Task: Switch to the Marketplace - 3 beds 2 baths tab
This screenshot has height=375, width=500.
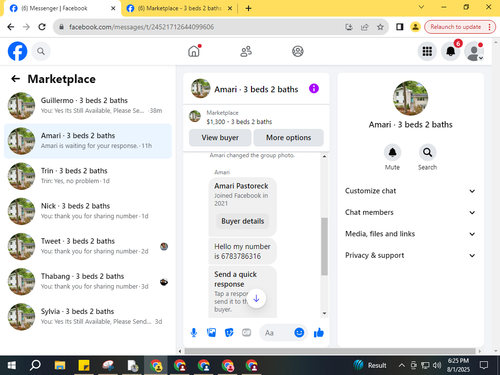Action: pos(179,8)
